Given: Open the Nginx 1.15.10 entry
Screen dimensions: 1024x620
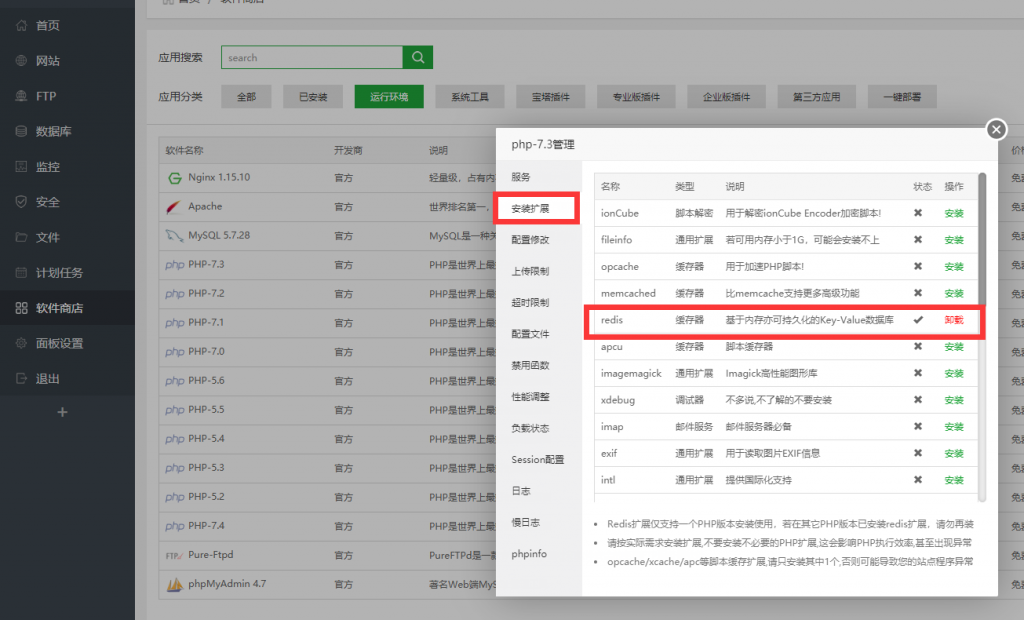Looking at the screenshot, I should (219, 177).
